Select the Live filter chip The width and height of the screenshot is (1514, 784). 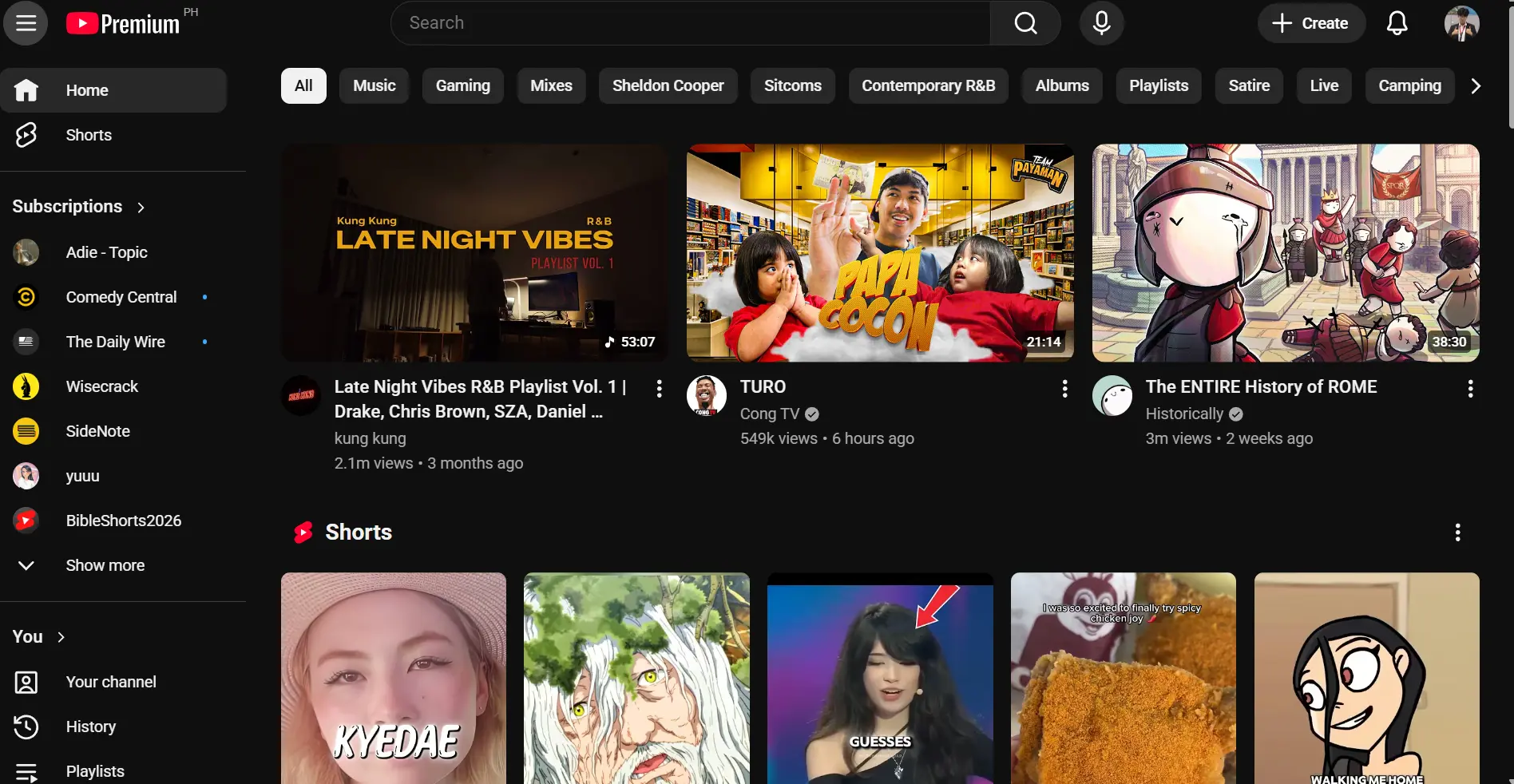tap(1324, 85)
